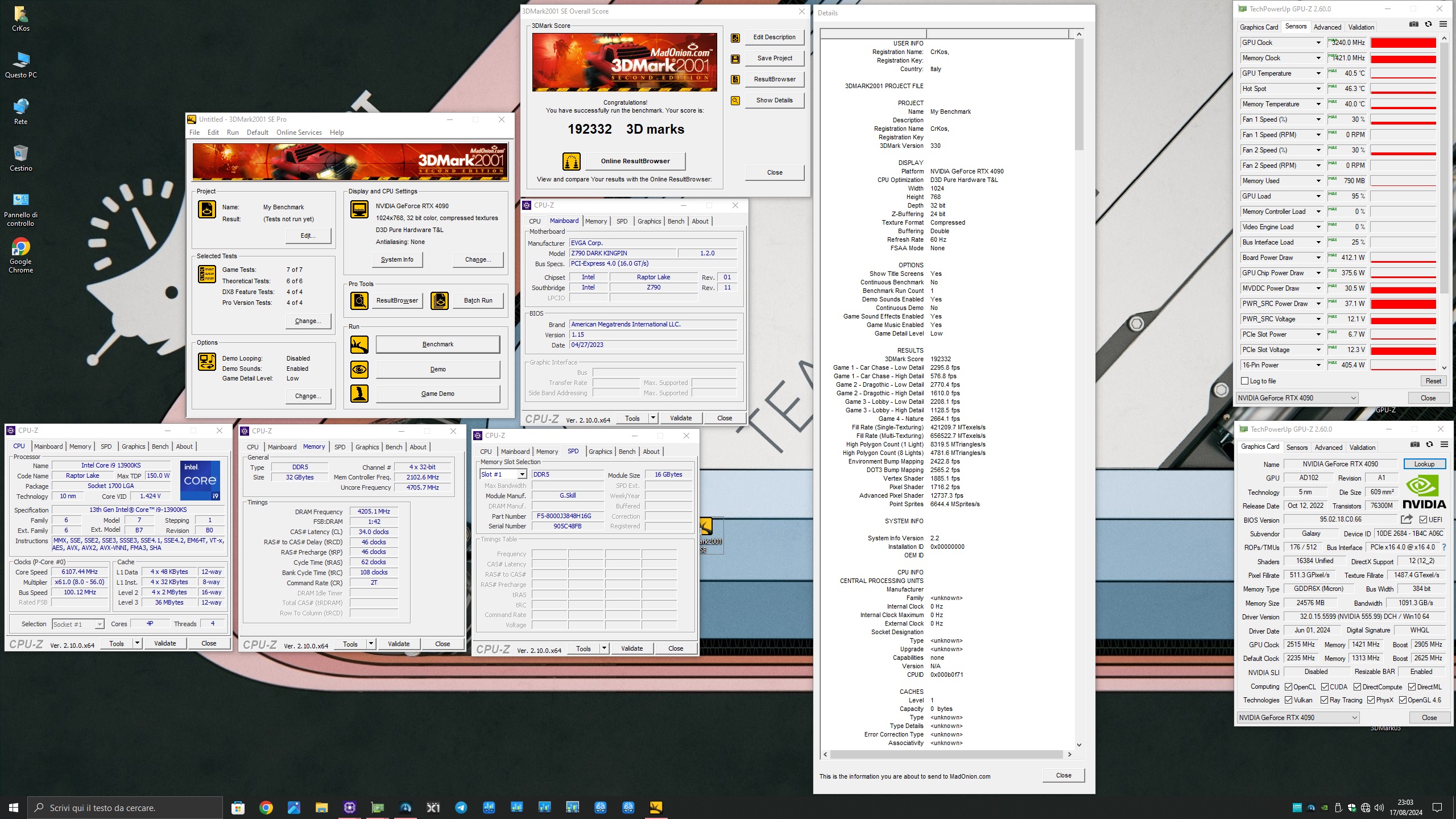Click the Lookup button in GPU-Z
The width and height of the screenshot is (1456, 819).
point(1424,464)
